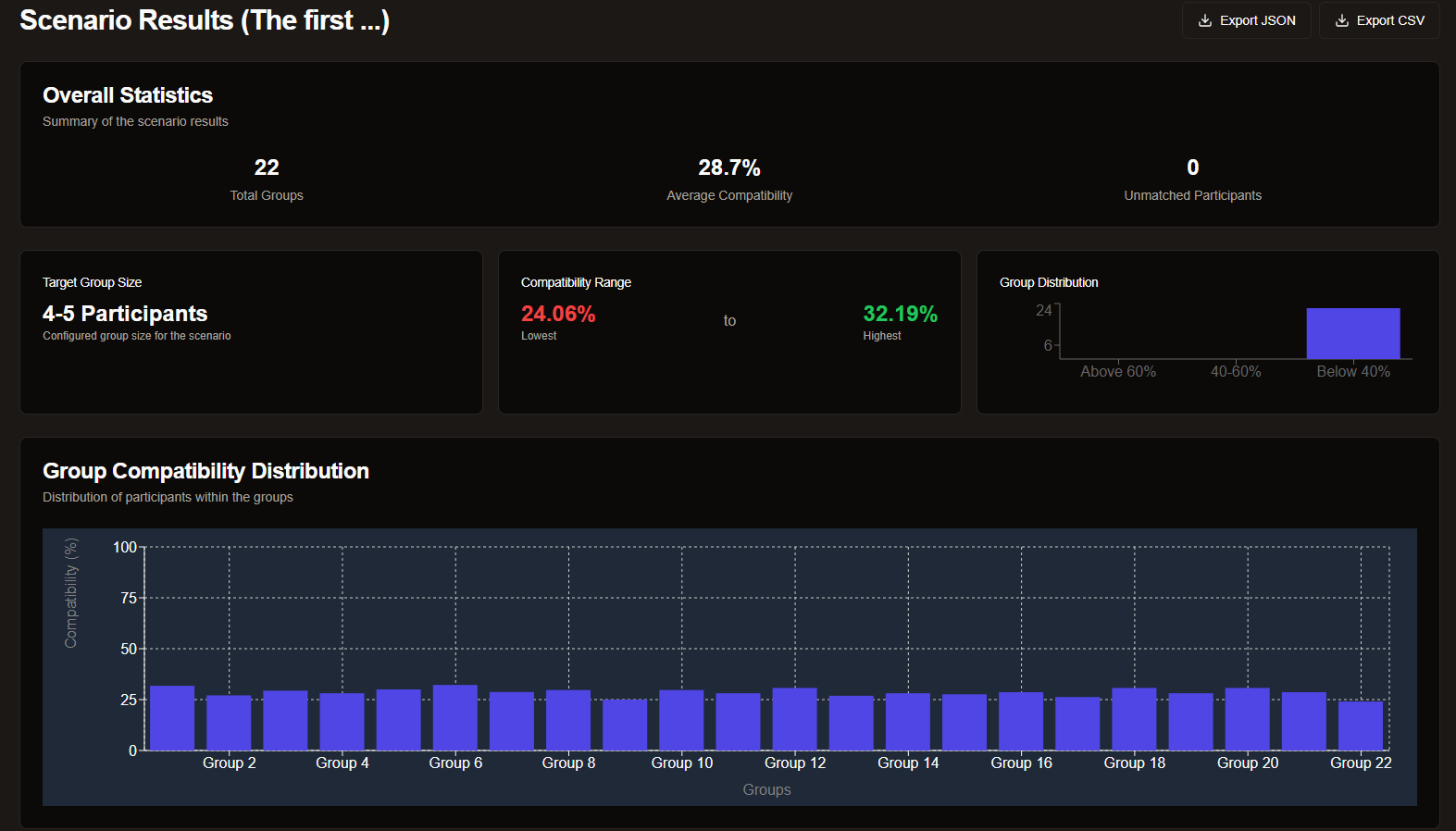Select the Below 40% bar in Group Distribution
The height and width of the screenshot is (831, 1456).
[1353, 333]
